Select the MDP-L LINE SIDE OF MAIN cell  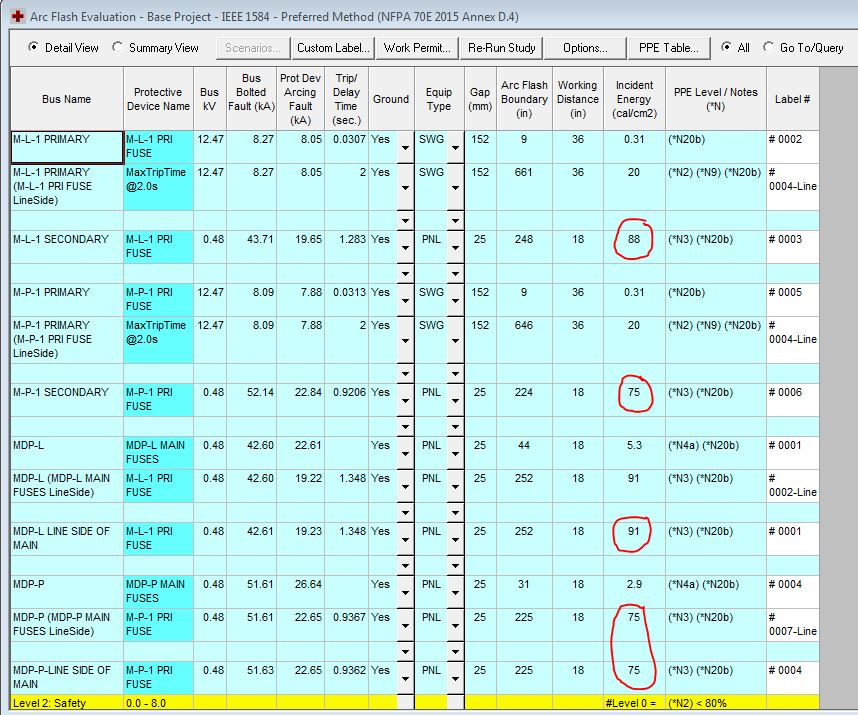coord(67,539)
